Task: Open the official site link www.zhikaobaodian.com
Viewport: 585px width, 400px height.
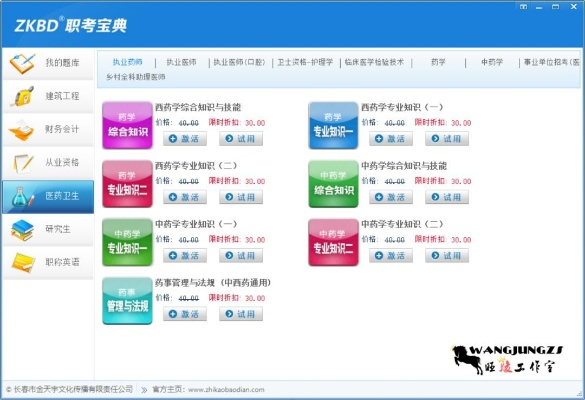Action: 226,390
